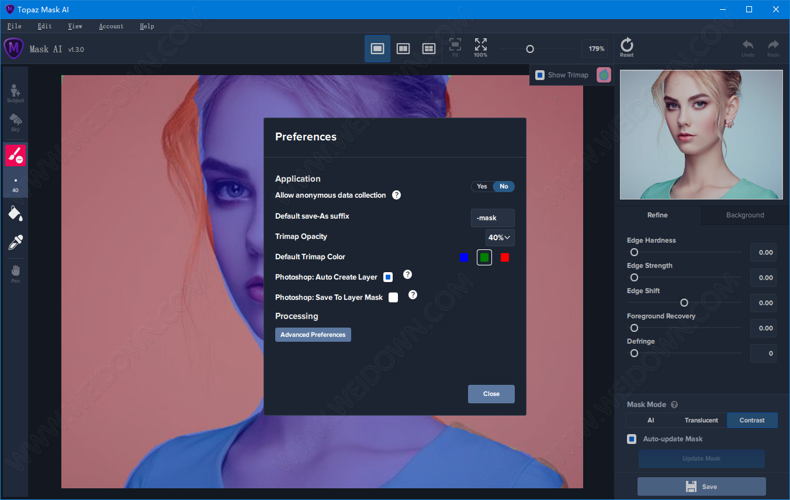Click the trimap color circle icon
Viewport: 790px width, 500px height.
tap(604, 75)
